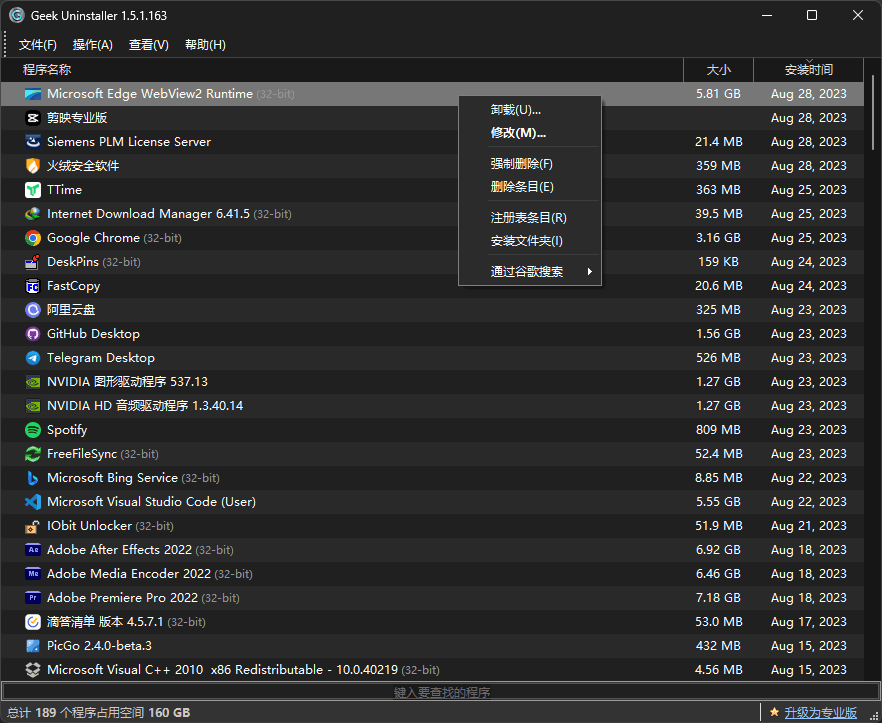
Task: Click the Geek Uninstaller title bar logo
Action: [16, 15]
